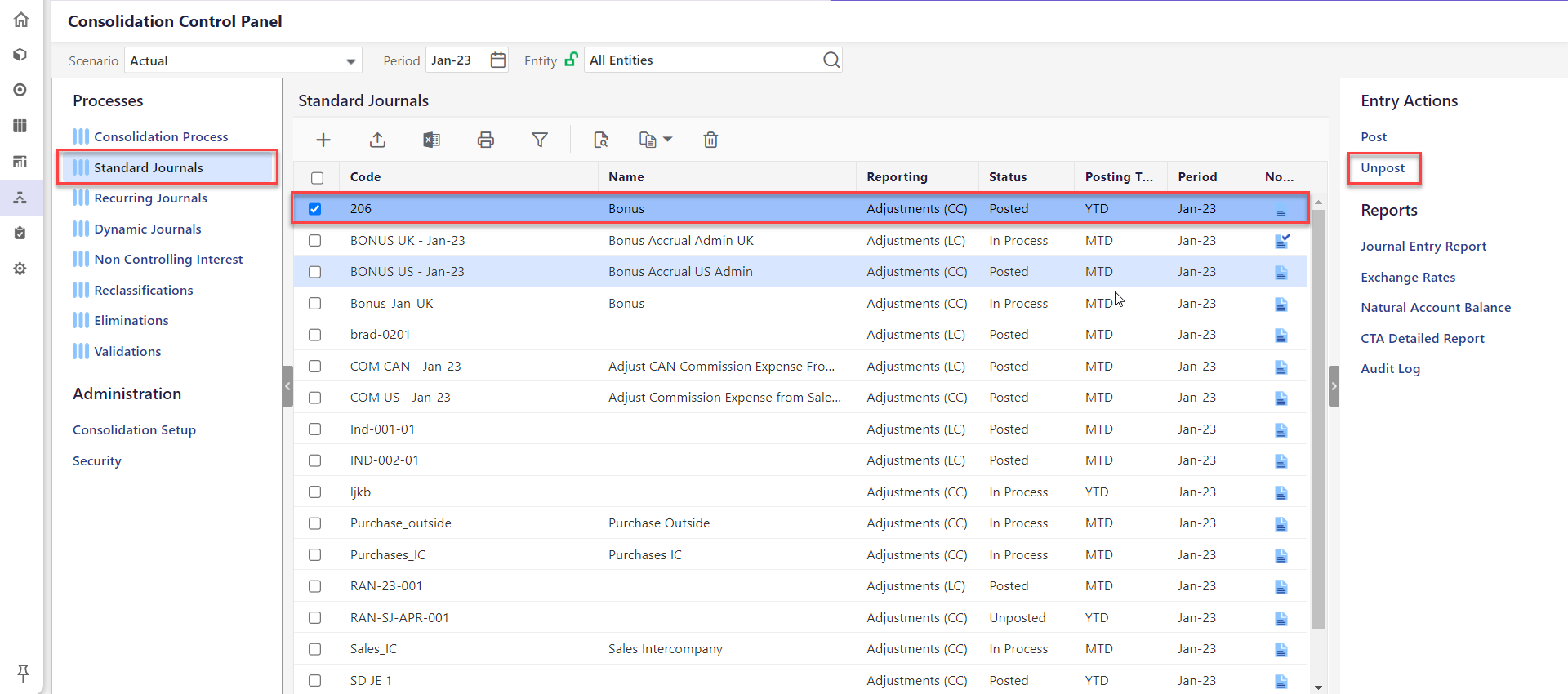
Task: Open the Audit Log link
Action: pyautogui.click(x=1390, y=368)
